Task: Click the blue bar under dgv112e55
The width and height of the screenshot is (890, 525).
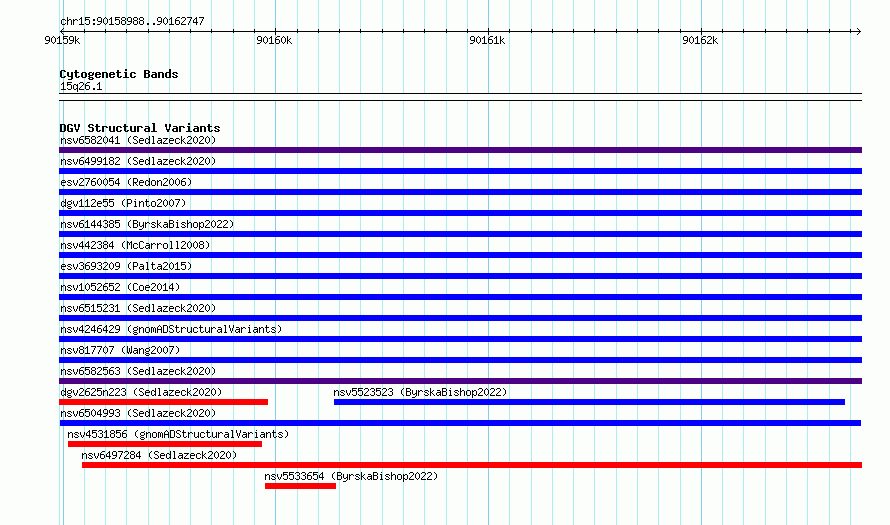Action: pyautogui.click(x=460, y=213)
